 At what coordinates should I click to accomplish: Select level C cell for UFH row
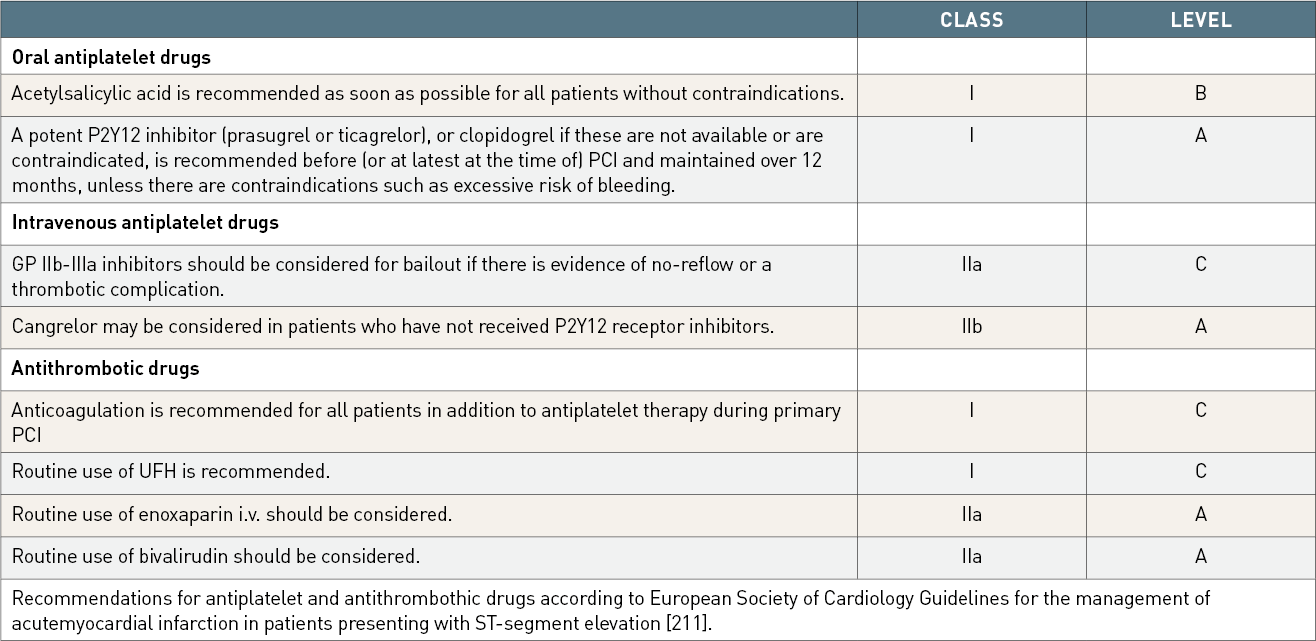(x=1200, y=471)
